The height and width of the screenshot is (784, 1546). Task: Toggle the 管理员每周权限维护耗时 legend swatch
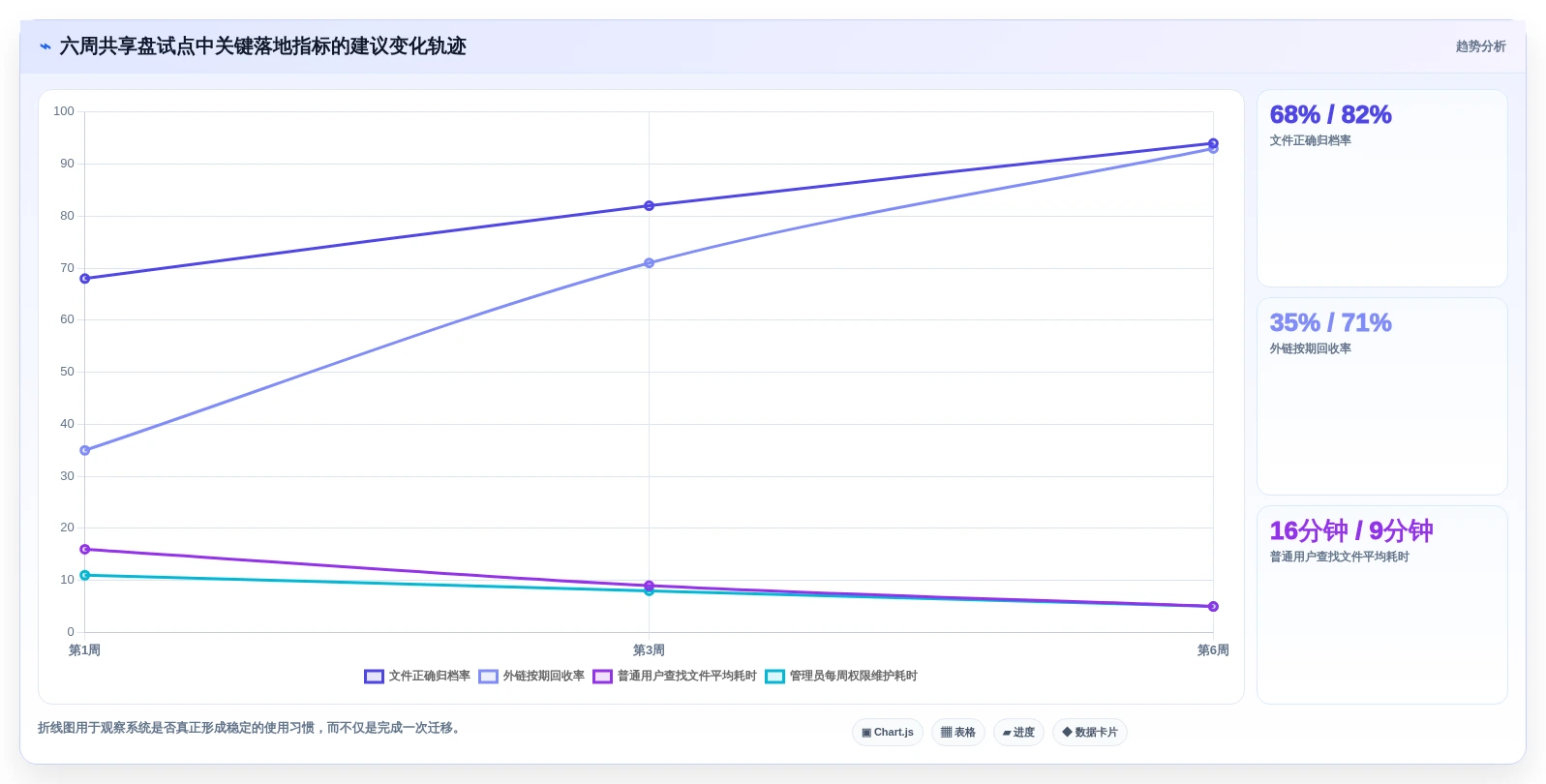774,677
